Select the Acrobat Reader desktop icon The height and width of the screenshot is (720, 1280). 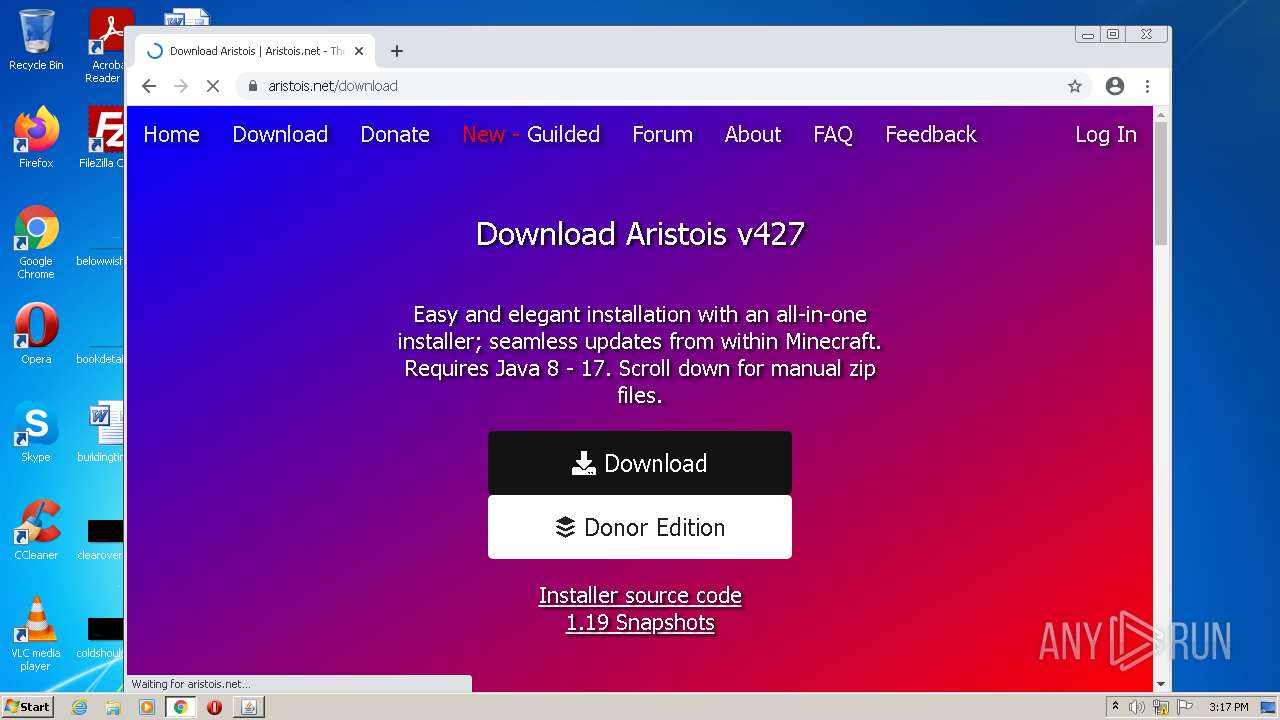point(106,45)
